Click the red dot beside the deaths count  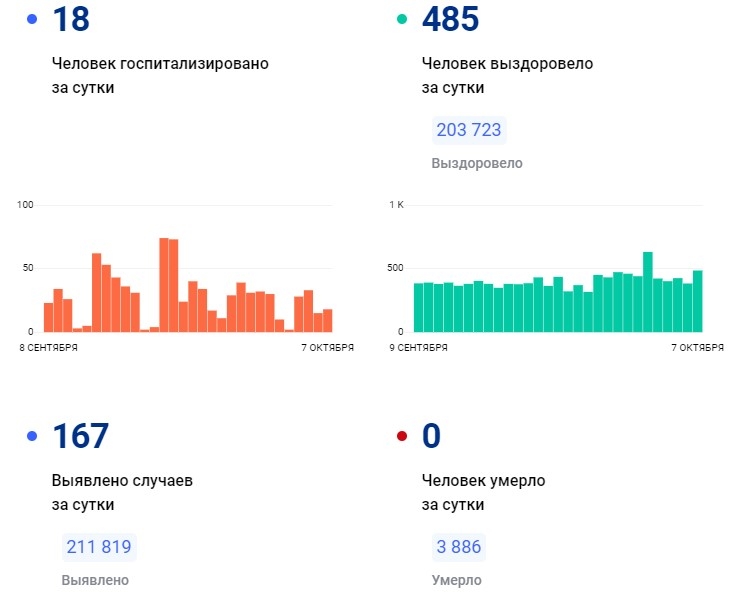402,436
